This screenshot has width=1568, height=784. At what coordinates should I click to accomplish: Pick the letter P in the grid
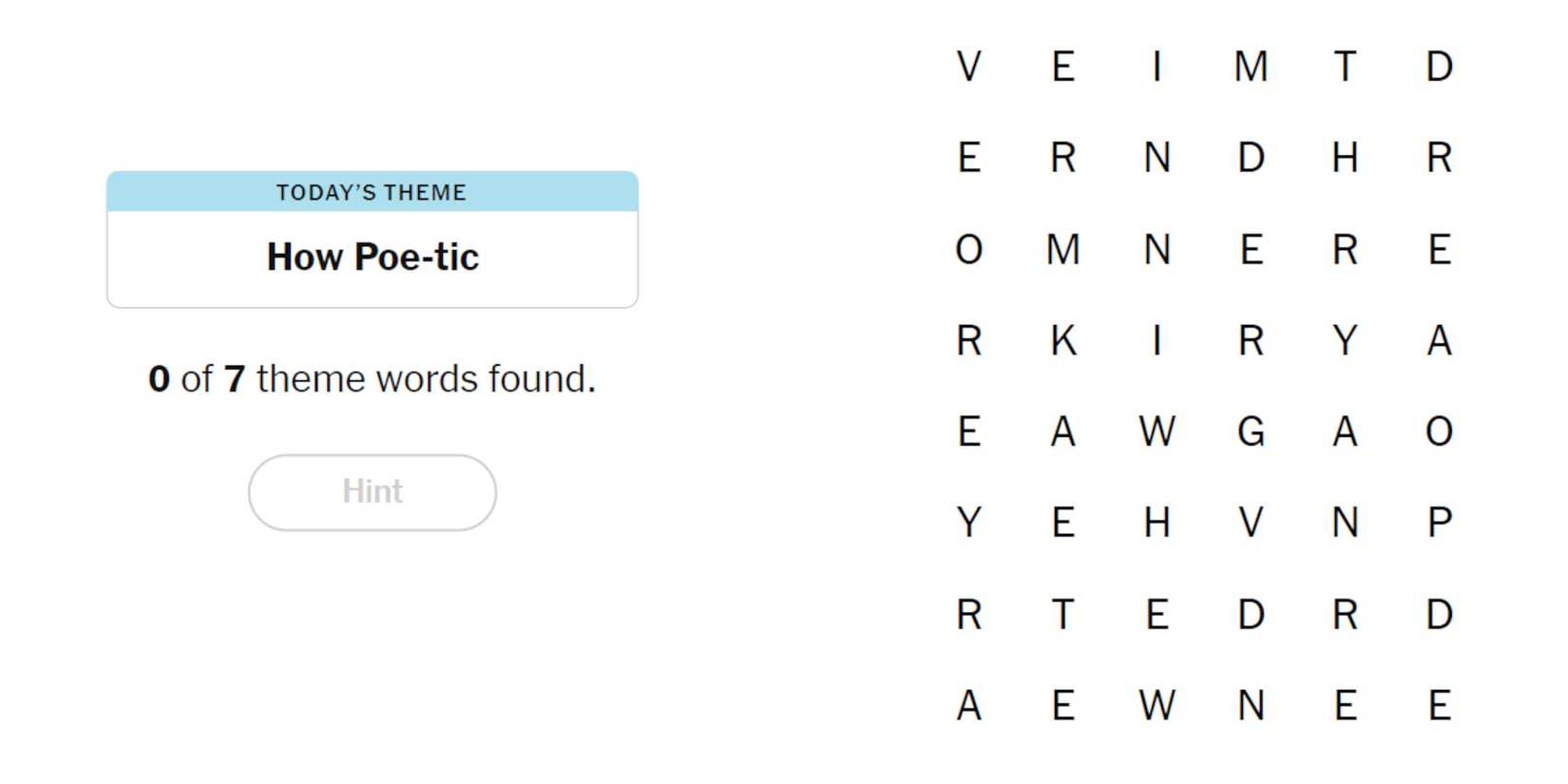point(1439,523)
